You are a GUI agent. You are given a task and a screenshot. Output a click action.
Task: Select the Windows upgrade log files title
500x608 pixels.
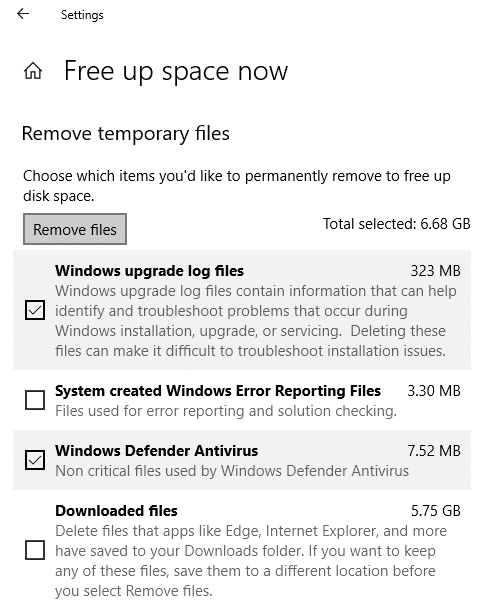click(x=149, y=271)
